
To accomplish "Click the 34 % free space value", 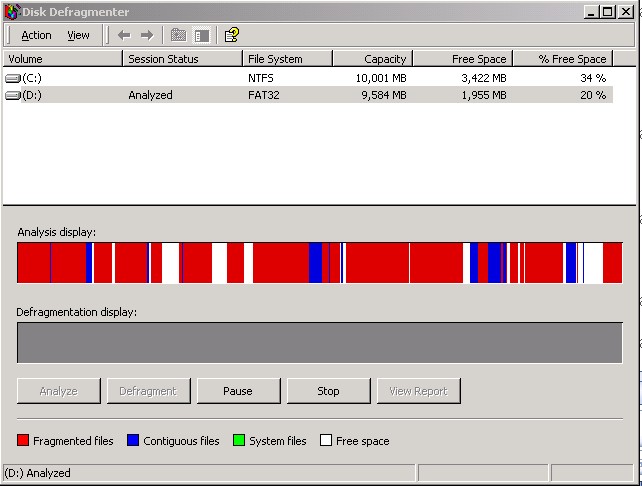I will click(593, 78).
